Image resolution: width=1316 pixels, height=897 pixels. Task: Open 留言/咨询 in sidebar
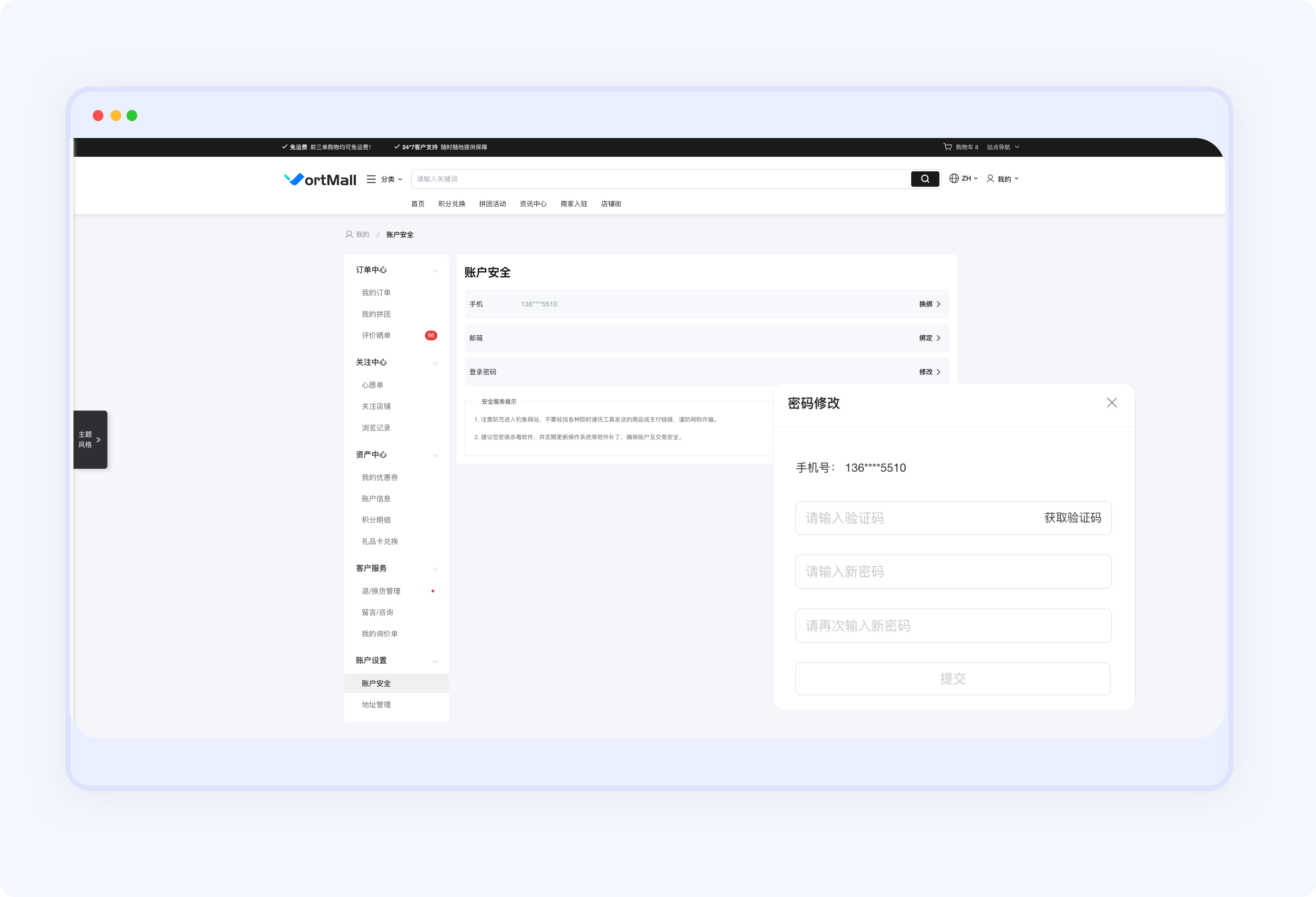[x=377, y=612]
